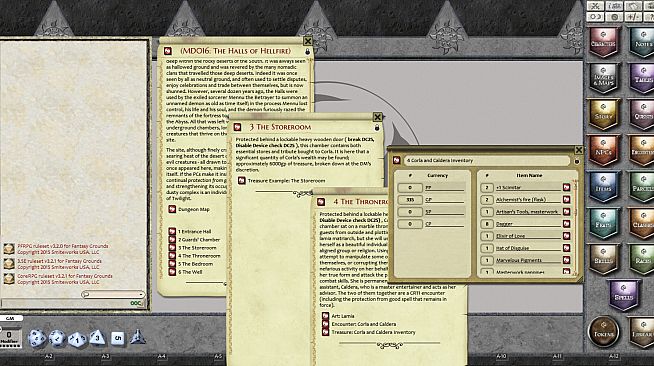
Task: Pick the d10 die
Action: click(x=77, y=339)
